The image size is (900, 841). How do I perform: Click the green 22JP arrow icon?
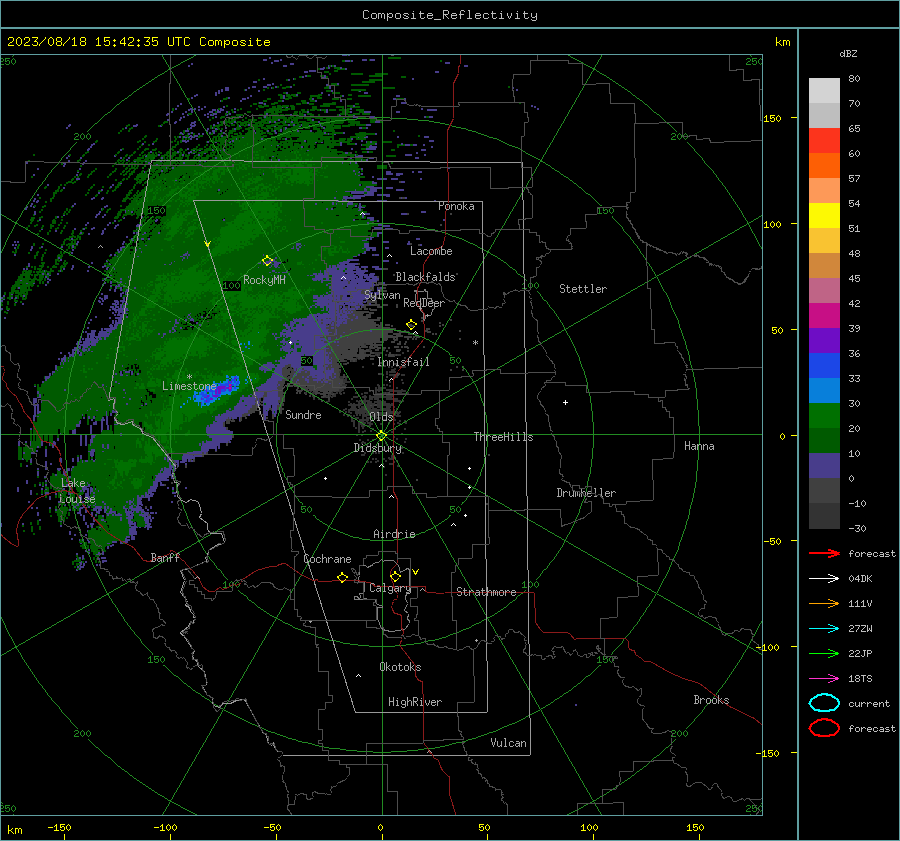point(824,653)
